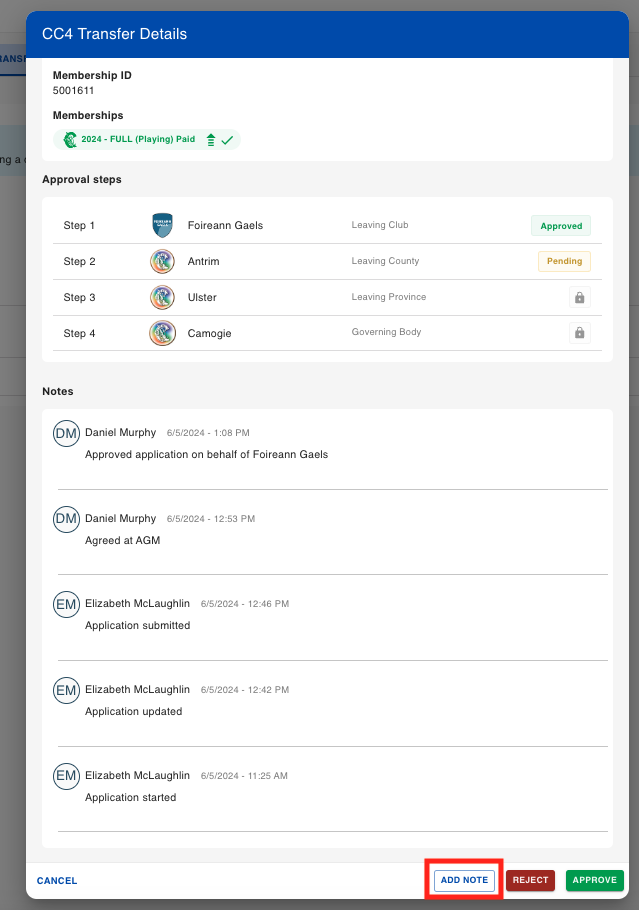This screenshot has width=639, height=910.
Task: Click the Approved status badge for Step 1
Action: coord(561,226)
